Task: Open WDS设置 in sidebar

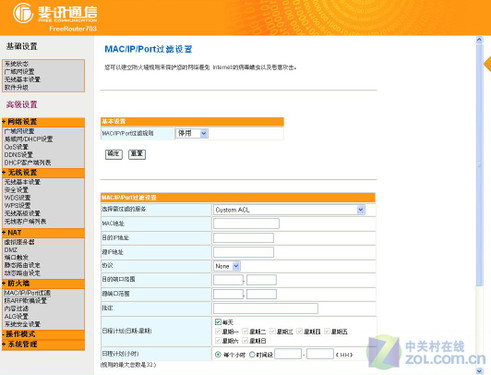Action: pyautogui.click(x=17, y=197)
